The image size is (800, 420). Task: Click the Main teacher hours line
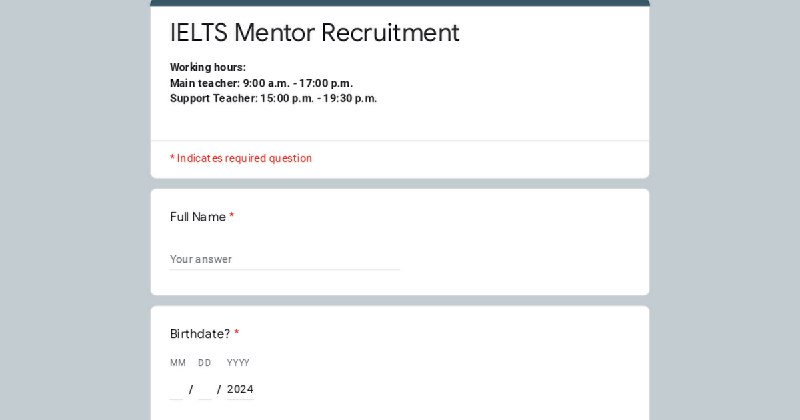click(261, 83)
